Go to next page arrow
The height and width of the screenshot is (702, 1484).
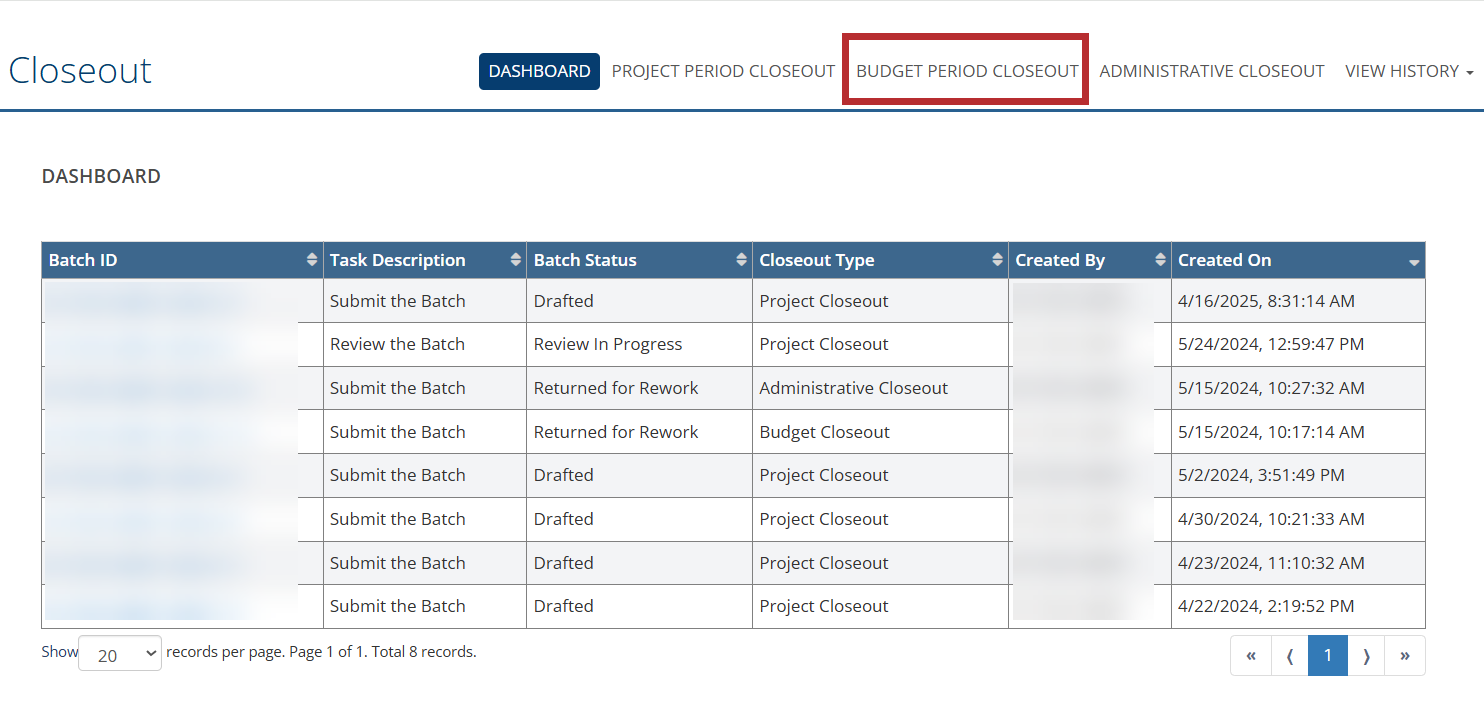1366,656
